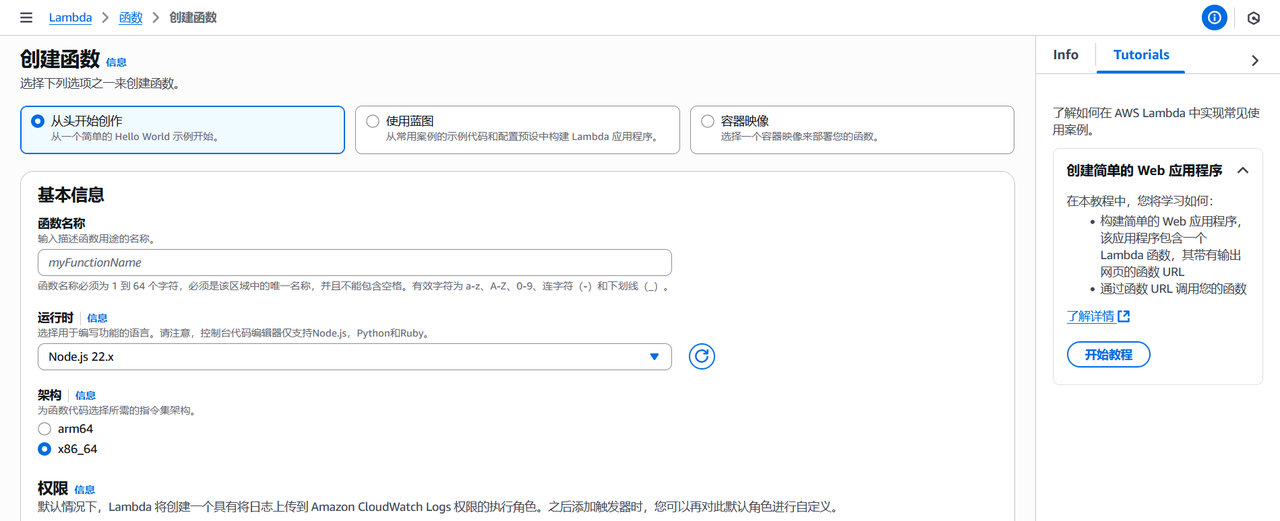Click the 开始教程 button
The width and height of the screenshot is (1280, 521).
(1108, 355)
